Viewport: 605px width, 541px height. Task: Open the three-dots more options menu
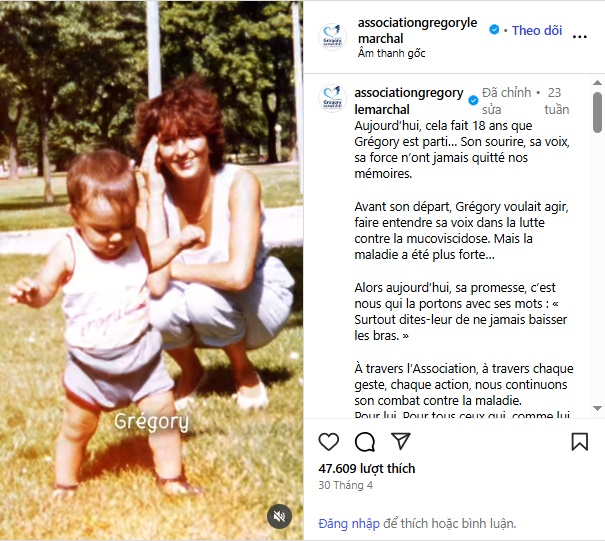click(x=580, y=37)
